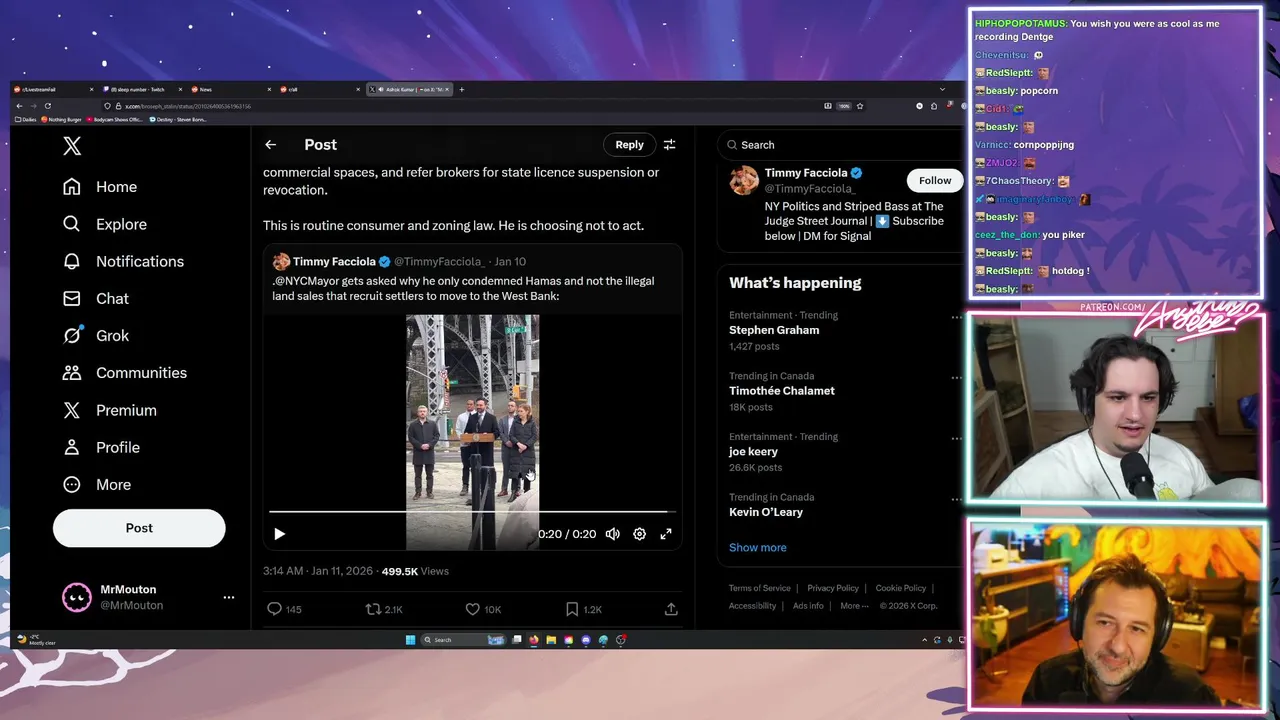1280x720 pixels.
Task: Open quoted author Timmy Facciola name
Action: point(334,261)
